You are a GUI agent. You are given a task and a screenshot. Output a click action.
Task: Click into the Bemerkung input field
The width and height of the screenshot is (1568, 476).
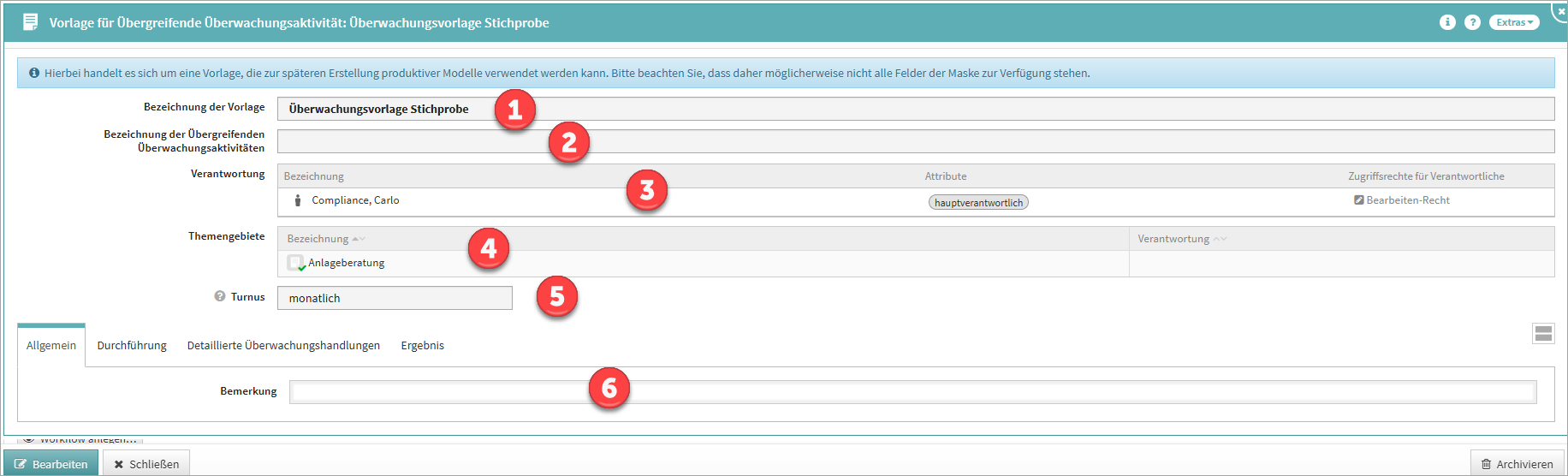[912, 392]
